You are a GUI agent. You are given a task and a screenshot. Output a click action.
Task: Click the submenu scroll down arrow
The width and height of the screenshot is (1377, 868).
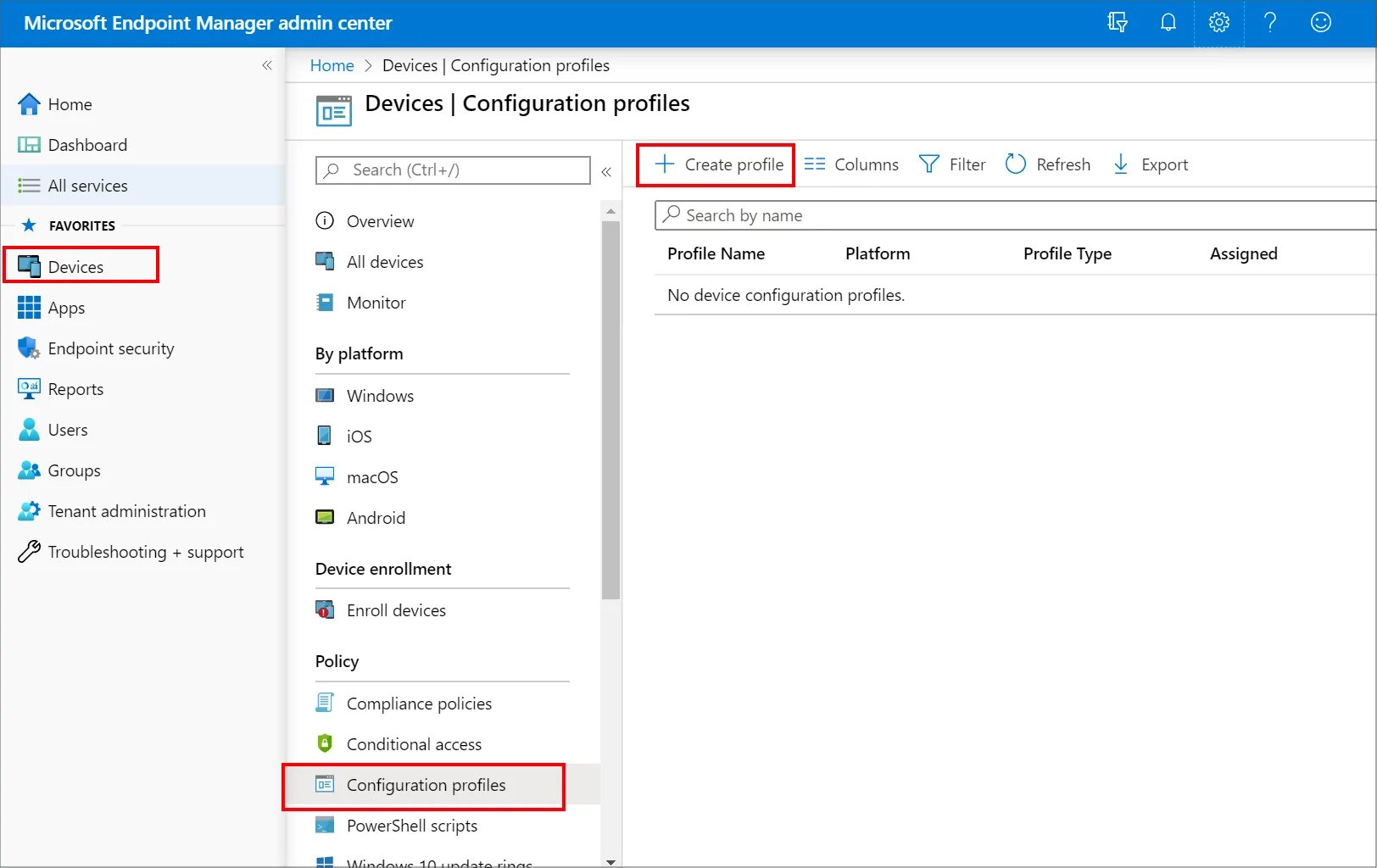click(610, 861)
